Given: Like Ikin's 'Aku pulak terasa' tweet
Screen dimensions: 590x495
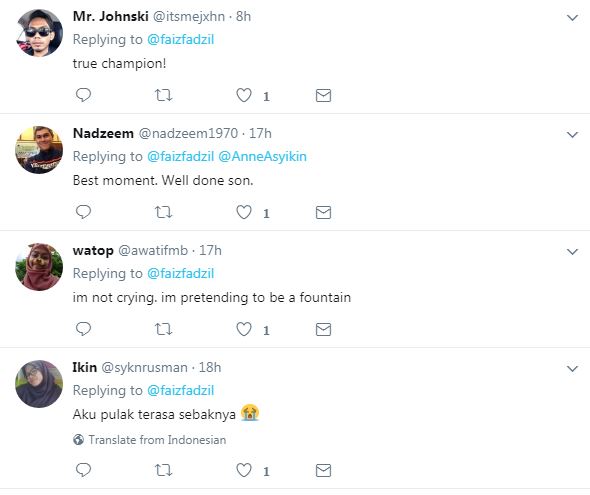Looking at the screenshot, I should point(244,470).
